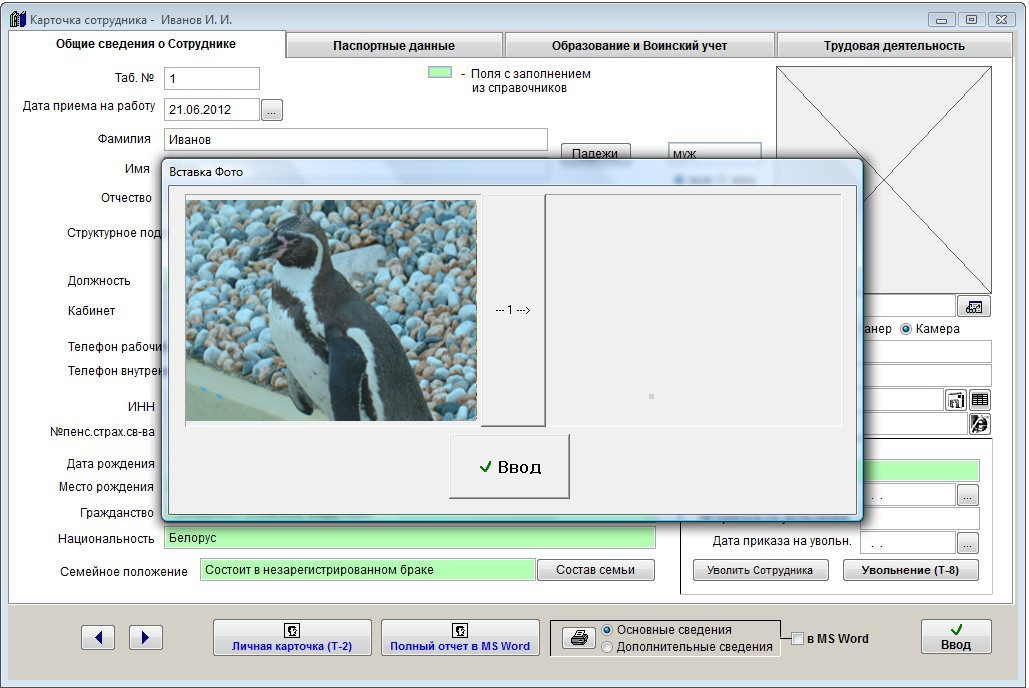Open date picker for 'Дата приема на работу'

(272, 110)
